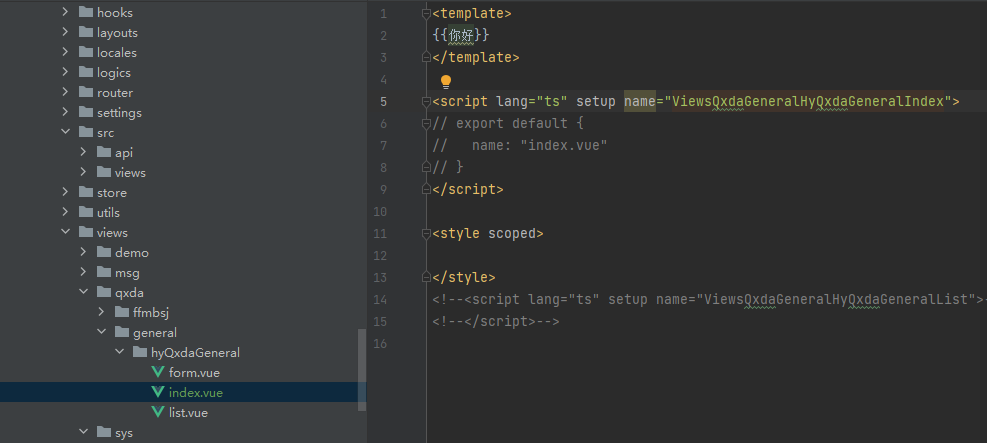Collapse the src folder chevron
The height and width of the screenshot is (443, 987).
pyautogui.click(x=65, y=132)
